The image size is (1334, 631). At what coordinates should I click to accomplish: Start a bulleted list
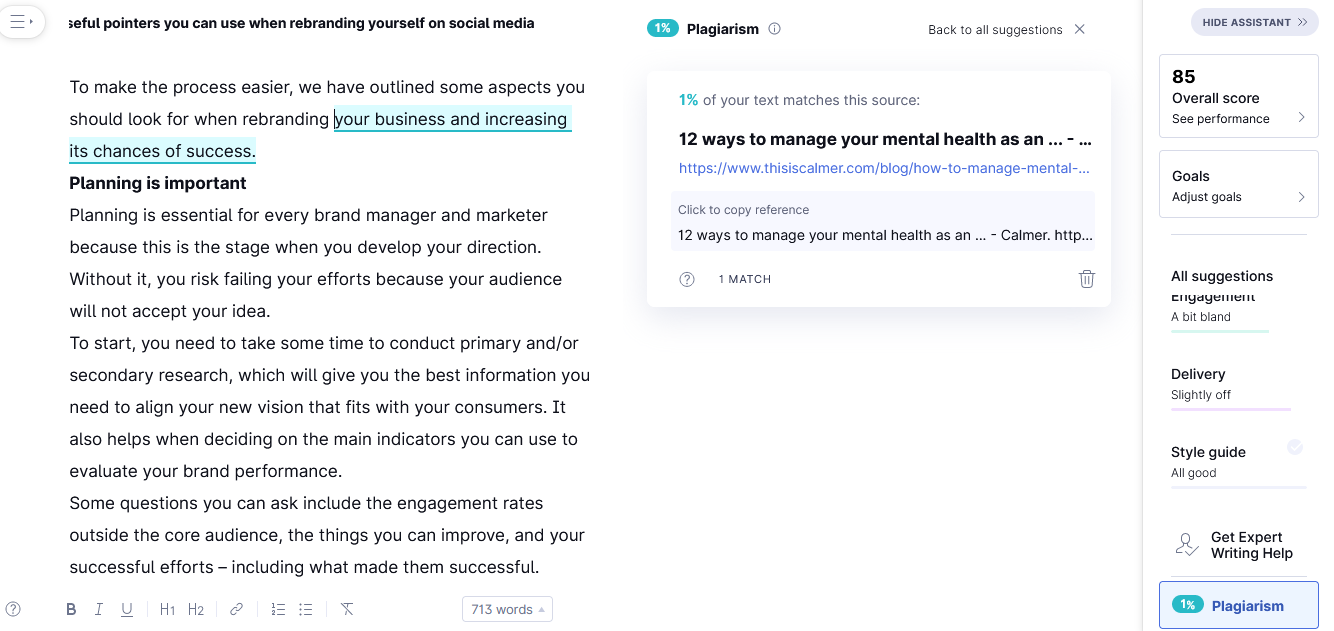click(306, 609)
